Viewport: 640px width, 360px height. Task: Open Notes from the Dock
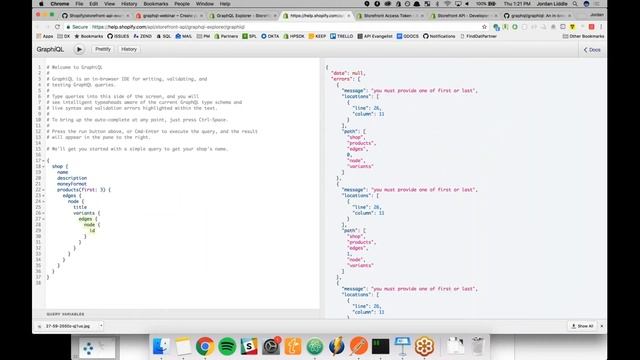(183, 346)
